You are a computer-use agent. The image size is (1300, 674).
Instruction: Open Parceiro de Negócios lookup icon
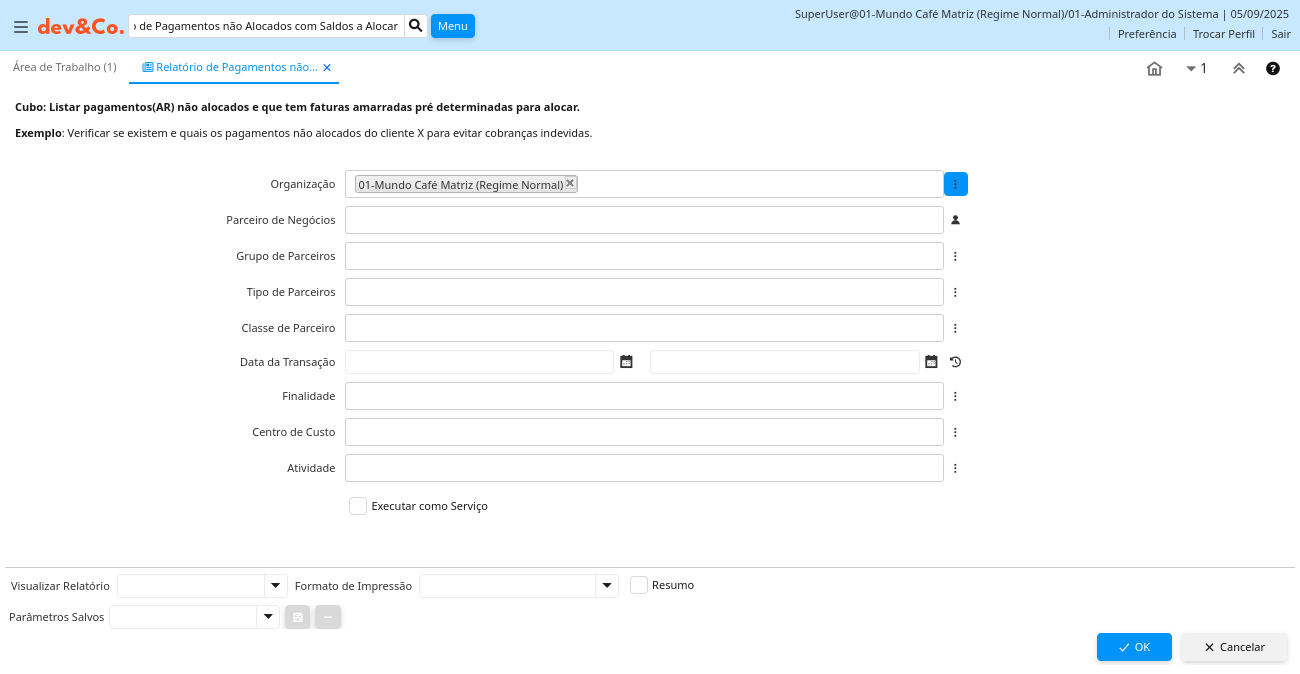pyautogui.click(x=955, y=220)
